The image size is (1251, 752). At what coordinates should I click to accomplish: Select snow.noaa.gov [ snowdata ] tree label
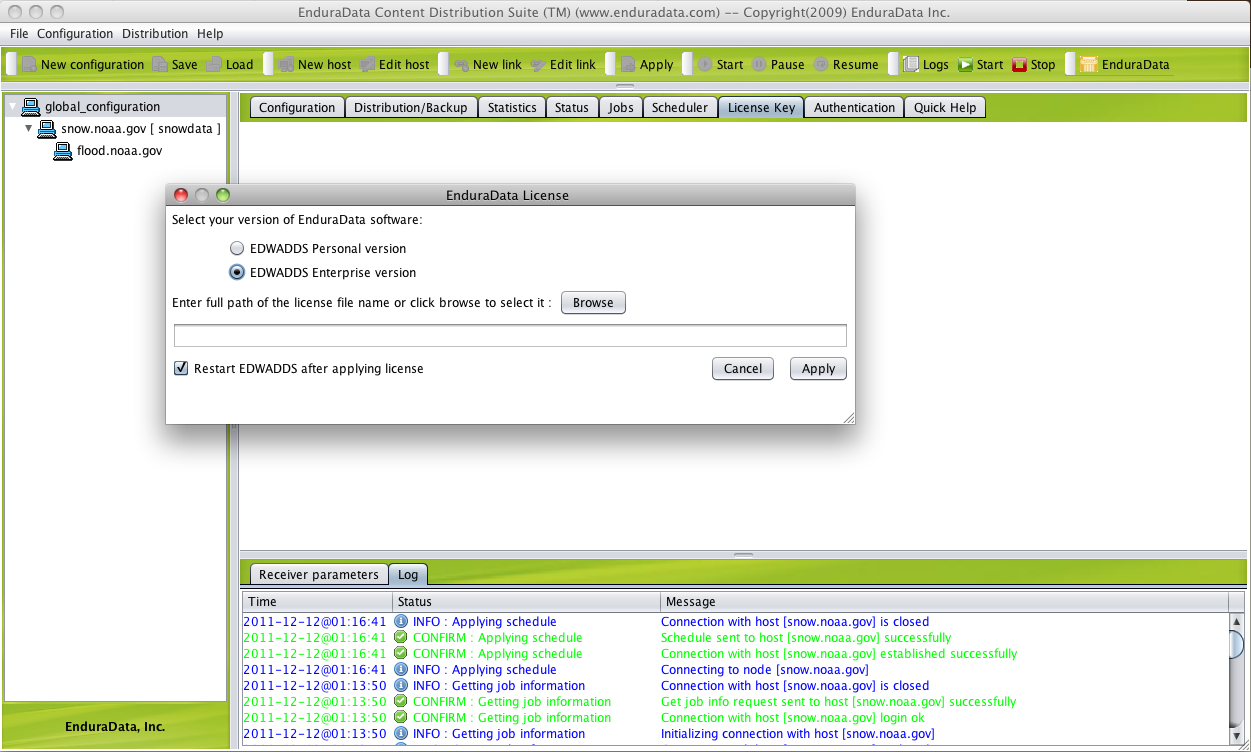[141, 129]
